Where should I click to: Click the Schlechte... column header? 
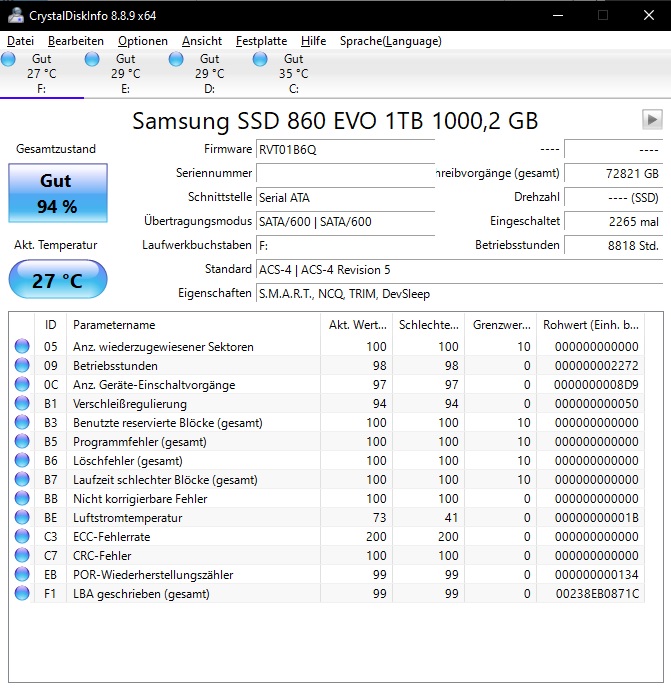coord(428,325)
